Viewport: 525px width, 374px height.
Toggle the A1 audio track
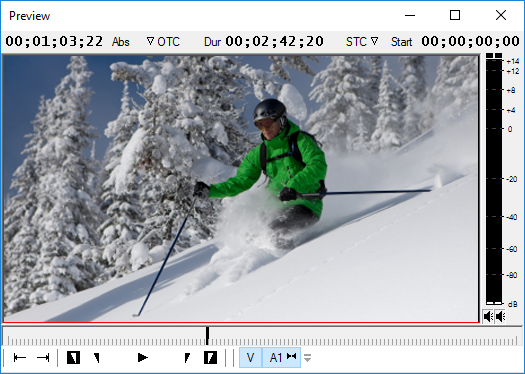(276, 358)
